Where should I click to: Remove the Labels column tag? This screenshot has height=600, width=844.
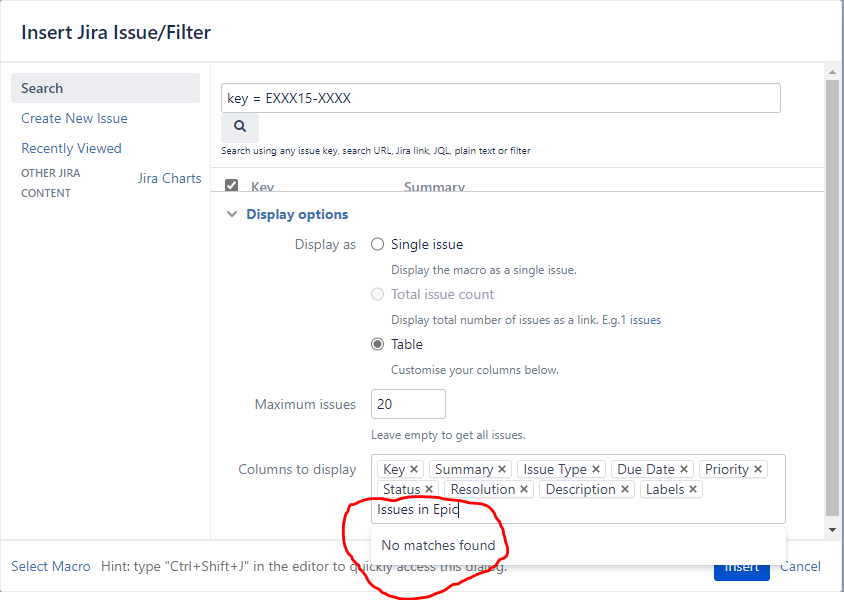click(693, 489)
